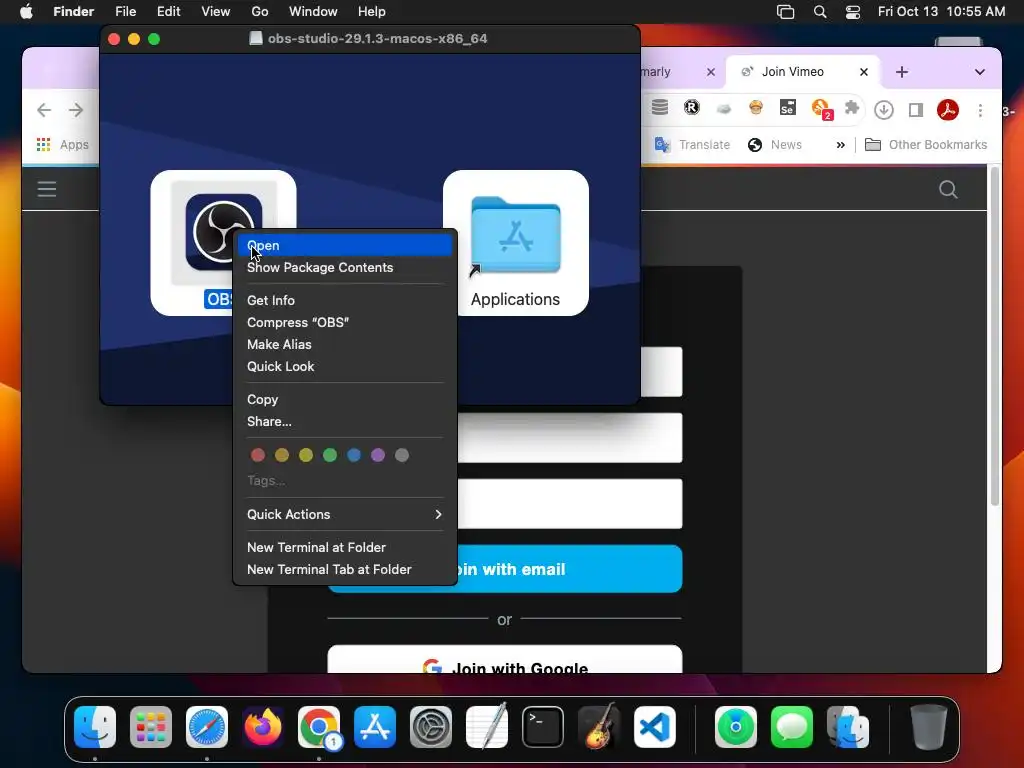Select Quick Look menu entry

click(345, 366)
